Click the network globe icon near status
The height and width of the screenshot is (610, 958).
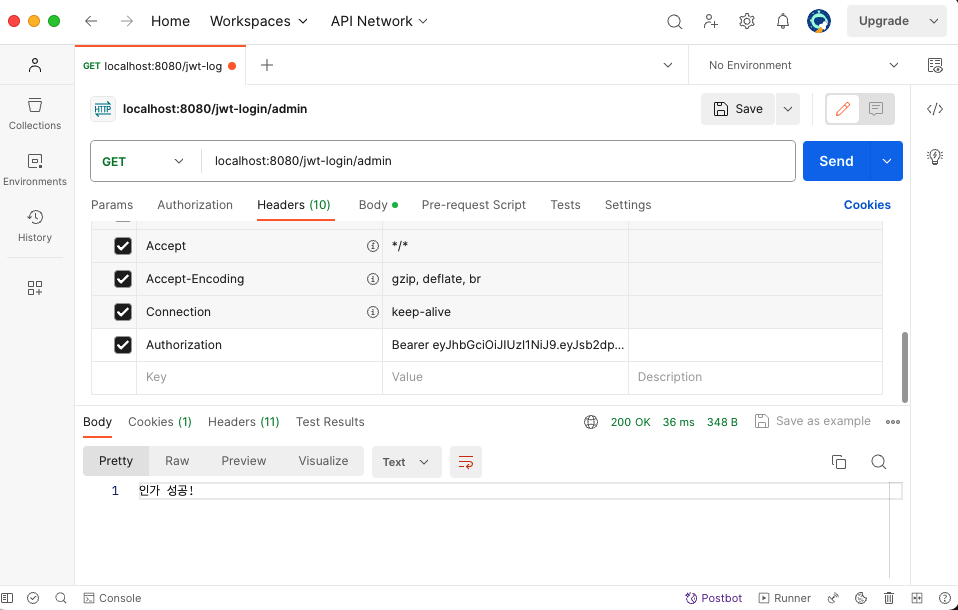591,422
